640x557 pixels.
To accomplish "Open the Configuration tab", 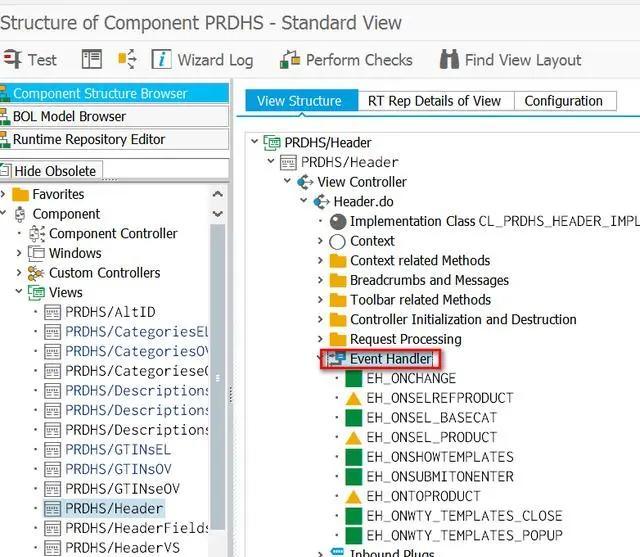I will pos(564,101).
